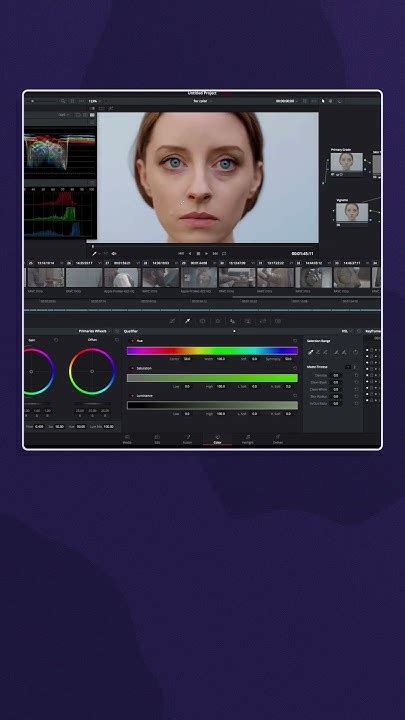Image resolution: width=405 pixels, height=720 pixels.
Task: Select clip thumbnail number 30
Action: coord(237,277)
